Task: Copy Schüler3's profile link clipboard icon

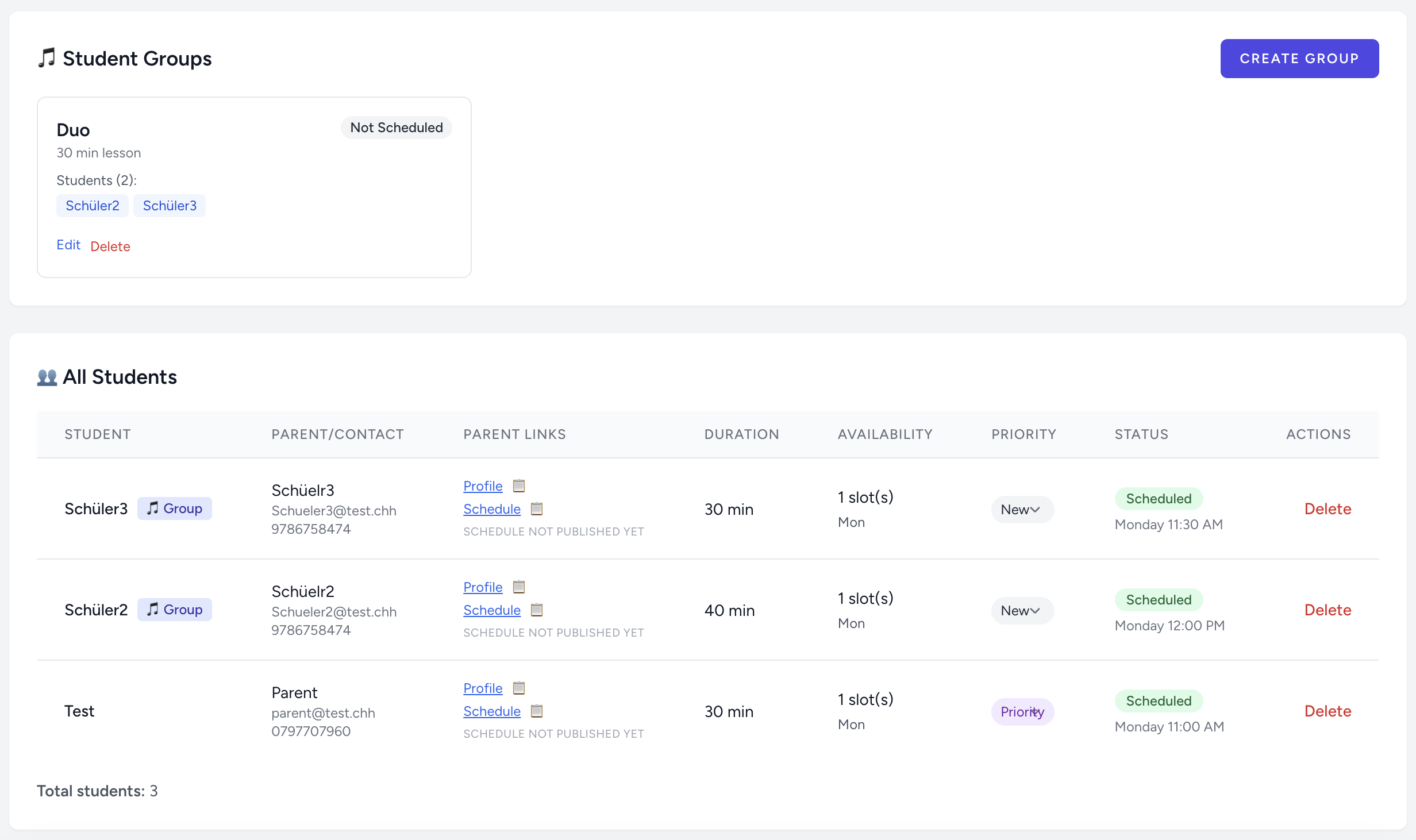Action: 518,485
